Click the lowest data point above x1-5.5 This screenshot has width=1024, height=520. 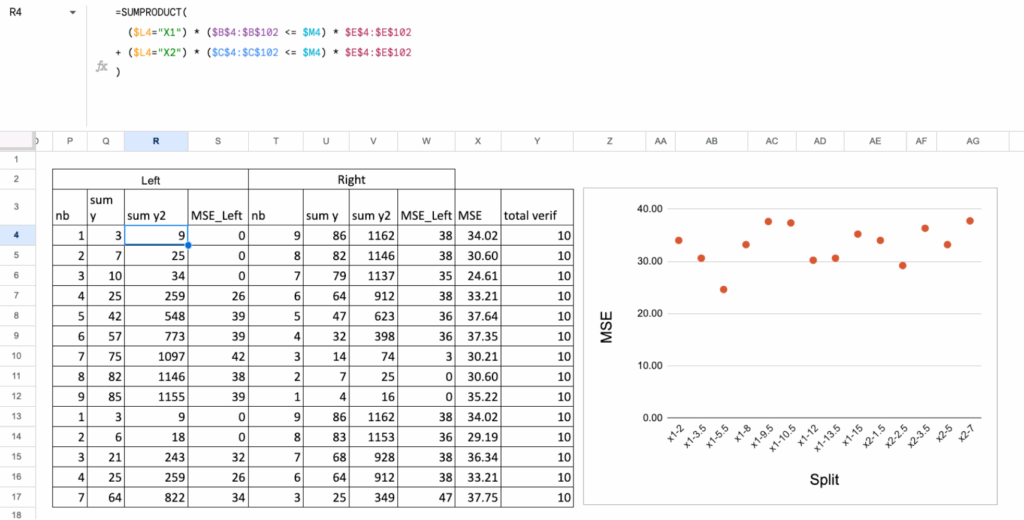point(724,289)
